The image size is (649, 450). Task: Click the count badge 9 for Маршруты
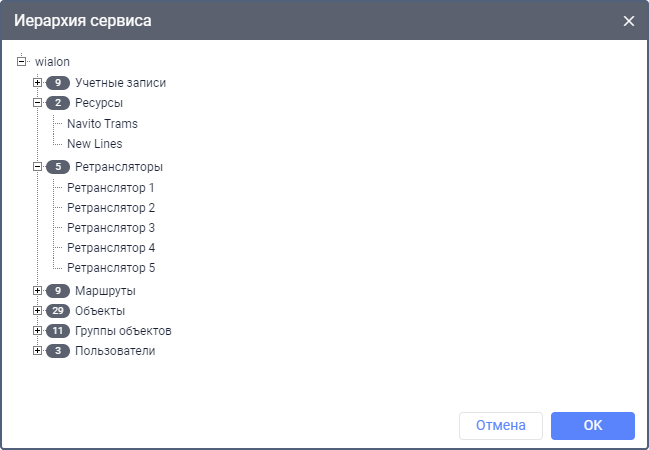tap(58, 291)
